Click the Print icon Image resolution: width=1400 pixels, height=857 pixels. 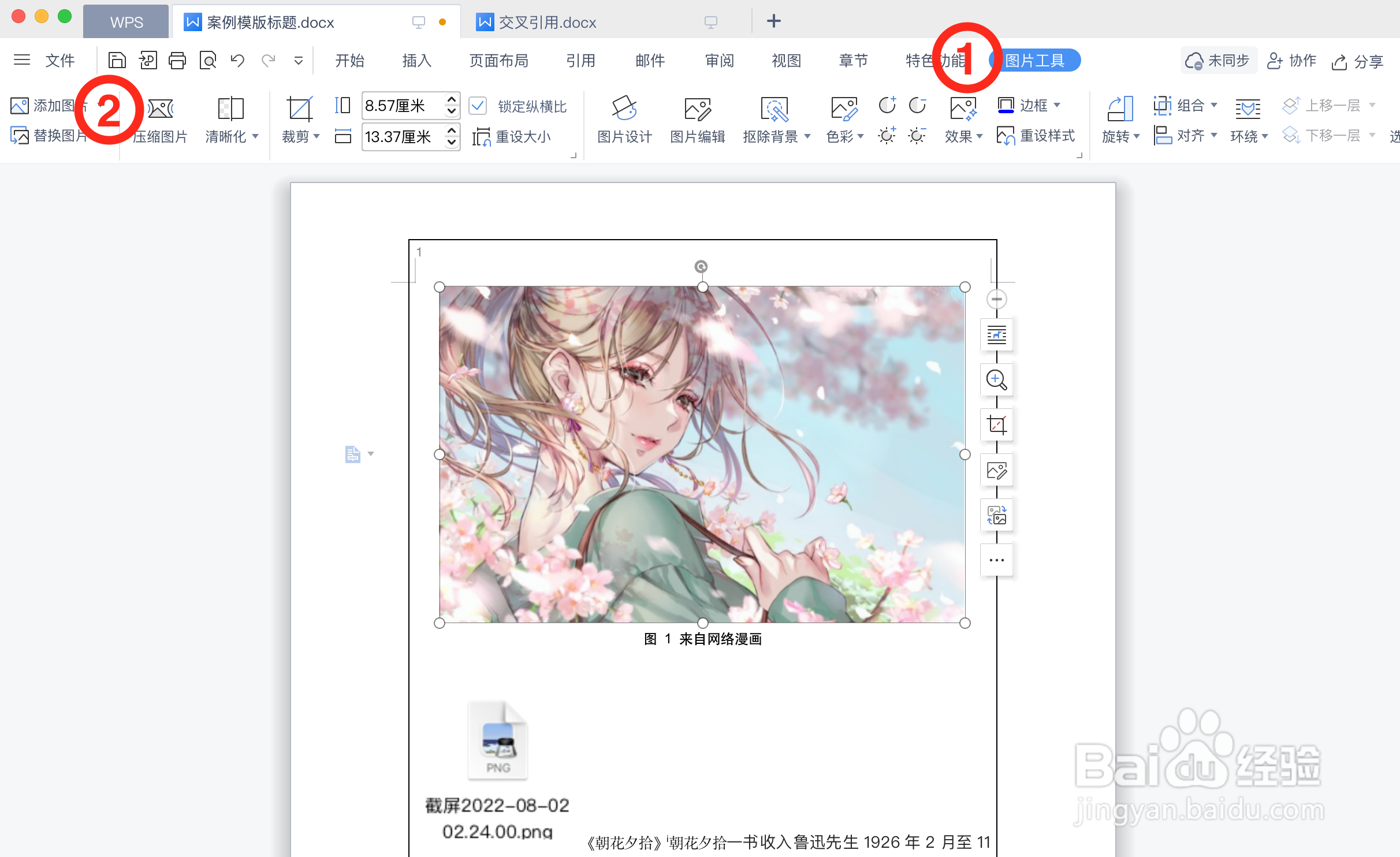177,60
